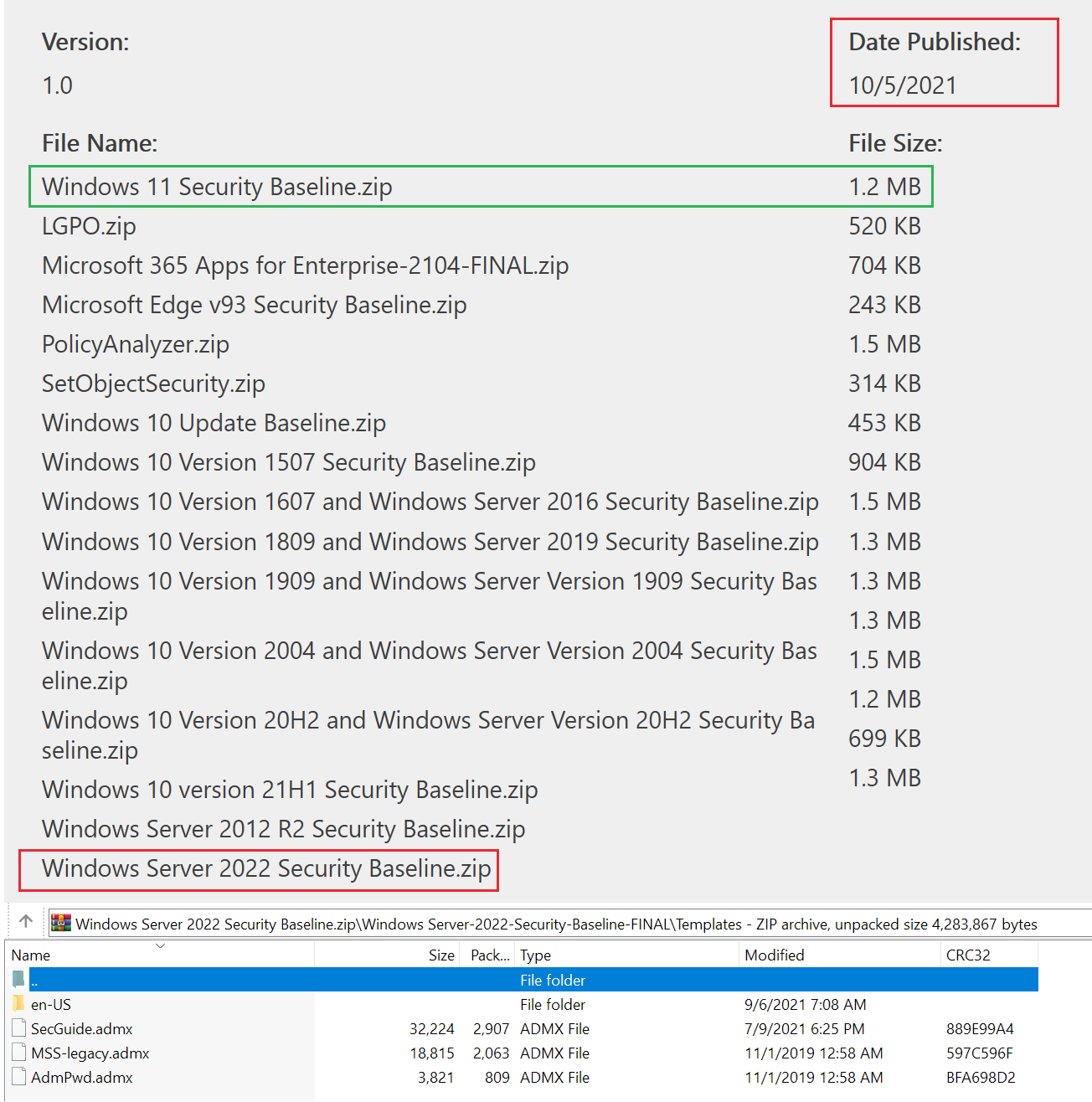Click the 10/5/2021 published date
Screen dimensions: 1092x1102
903,85
